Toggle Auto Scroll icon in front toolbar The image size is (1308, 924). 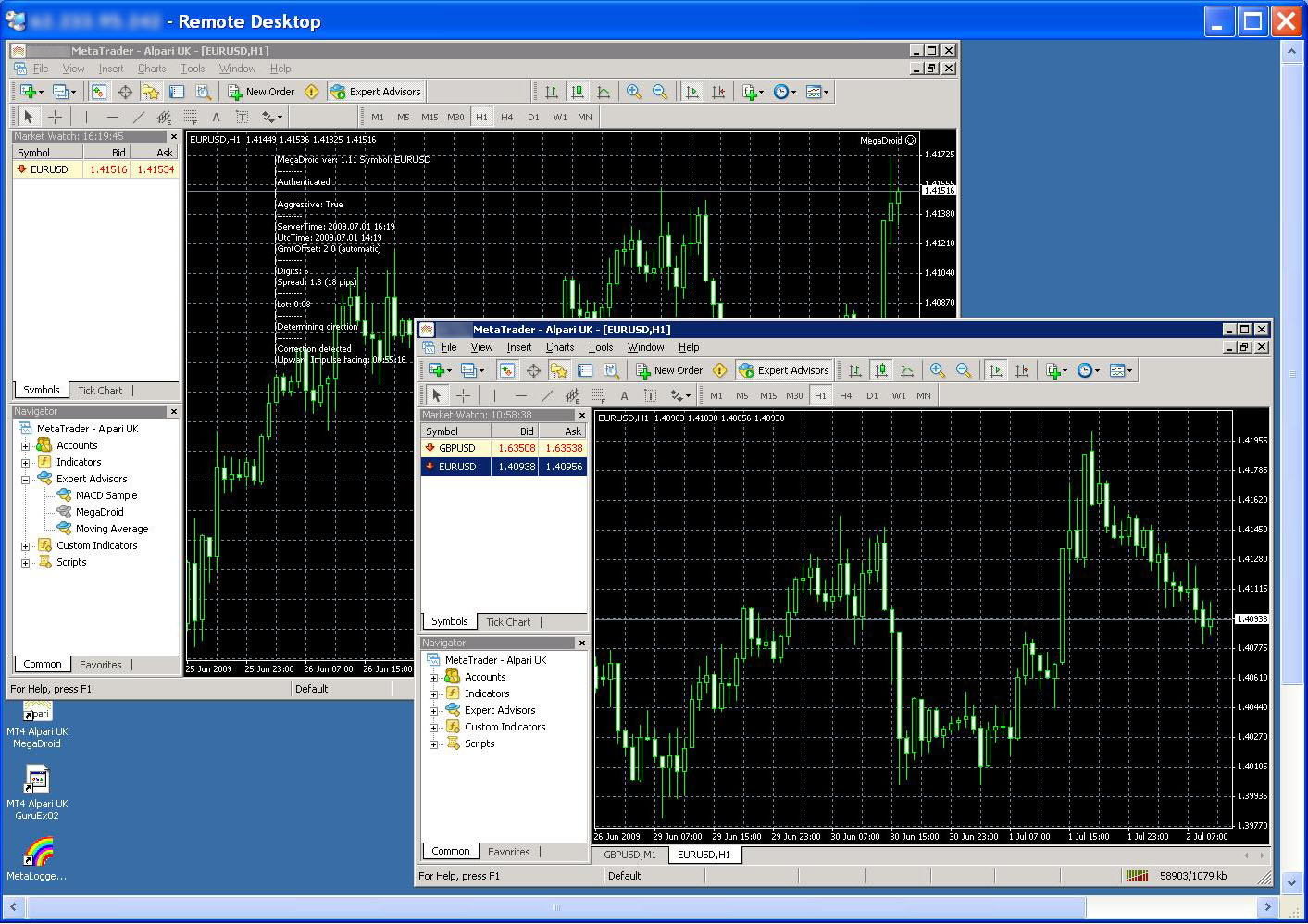click(996, 370)
